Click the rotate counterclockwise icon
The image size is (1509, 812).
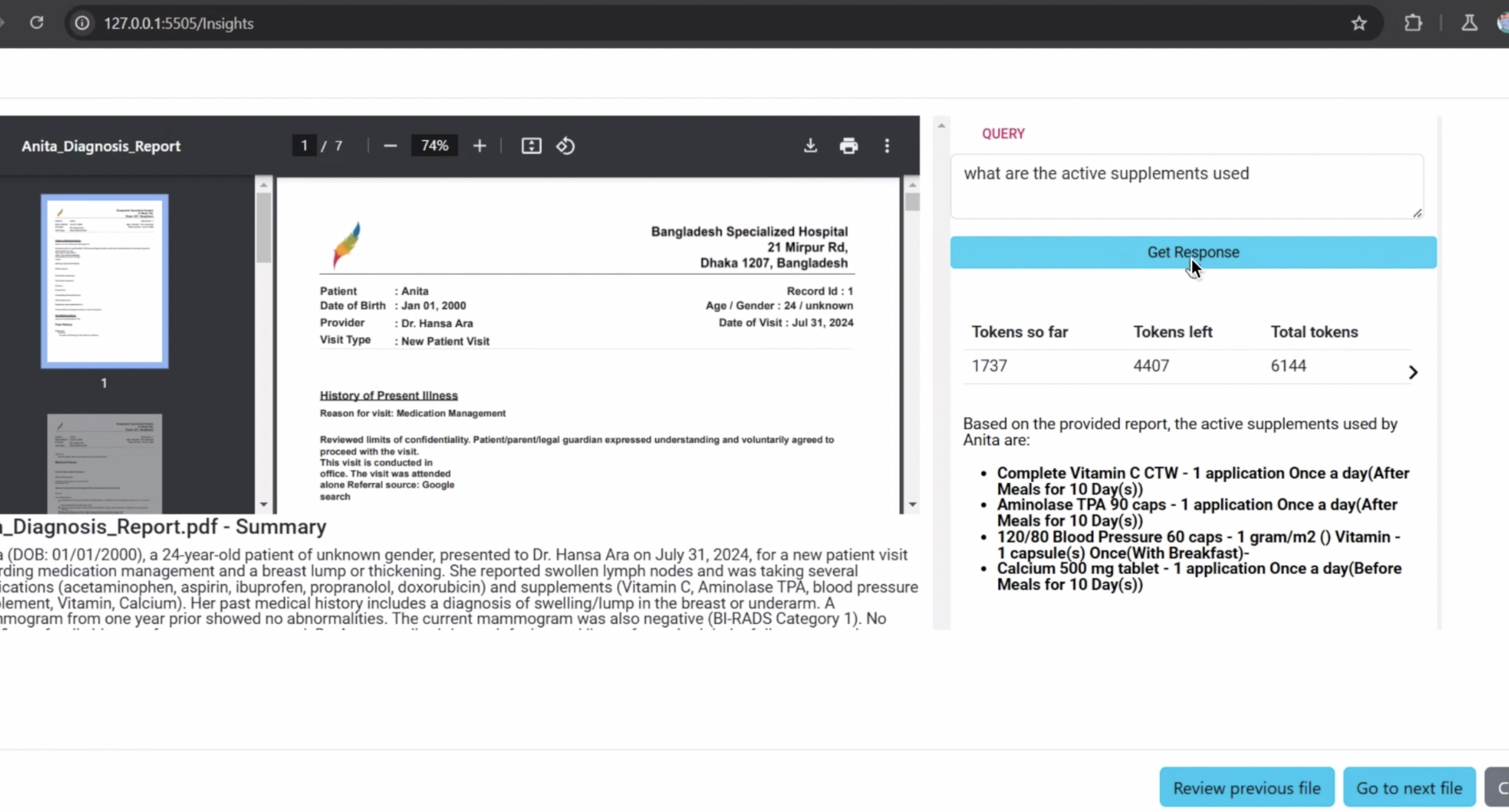coord(565,146)
